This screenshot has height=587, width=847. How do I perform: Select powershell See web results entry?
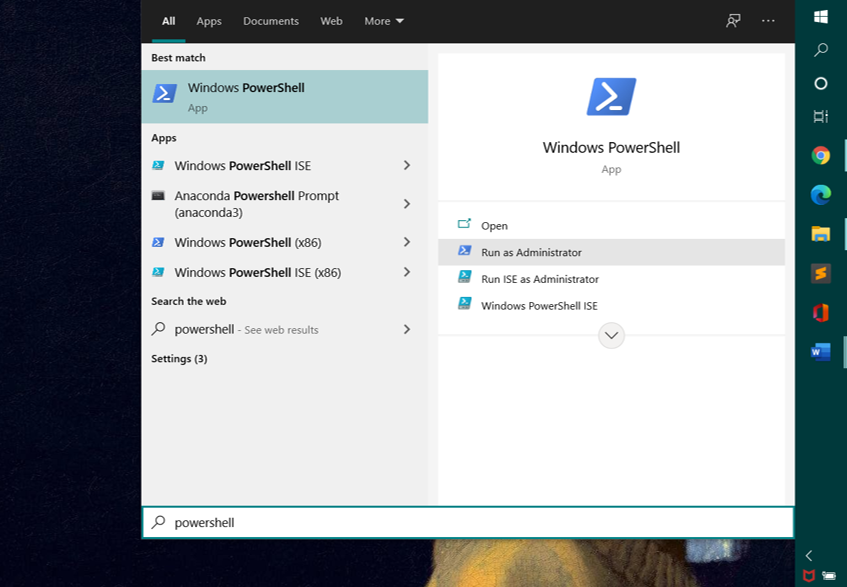tap(285, 329)
